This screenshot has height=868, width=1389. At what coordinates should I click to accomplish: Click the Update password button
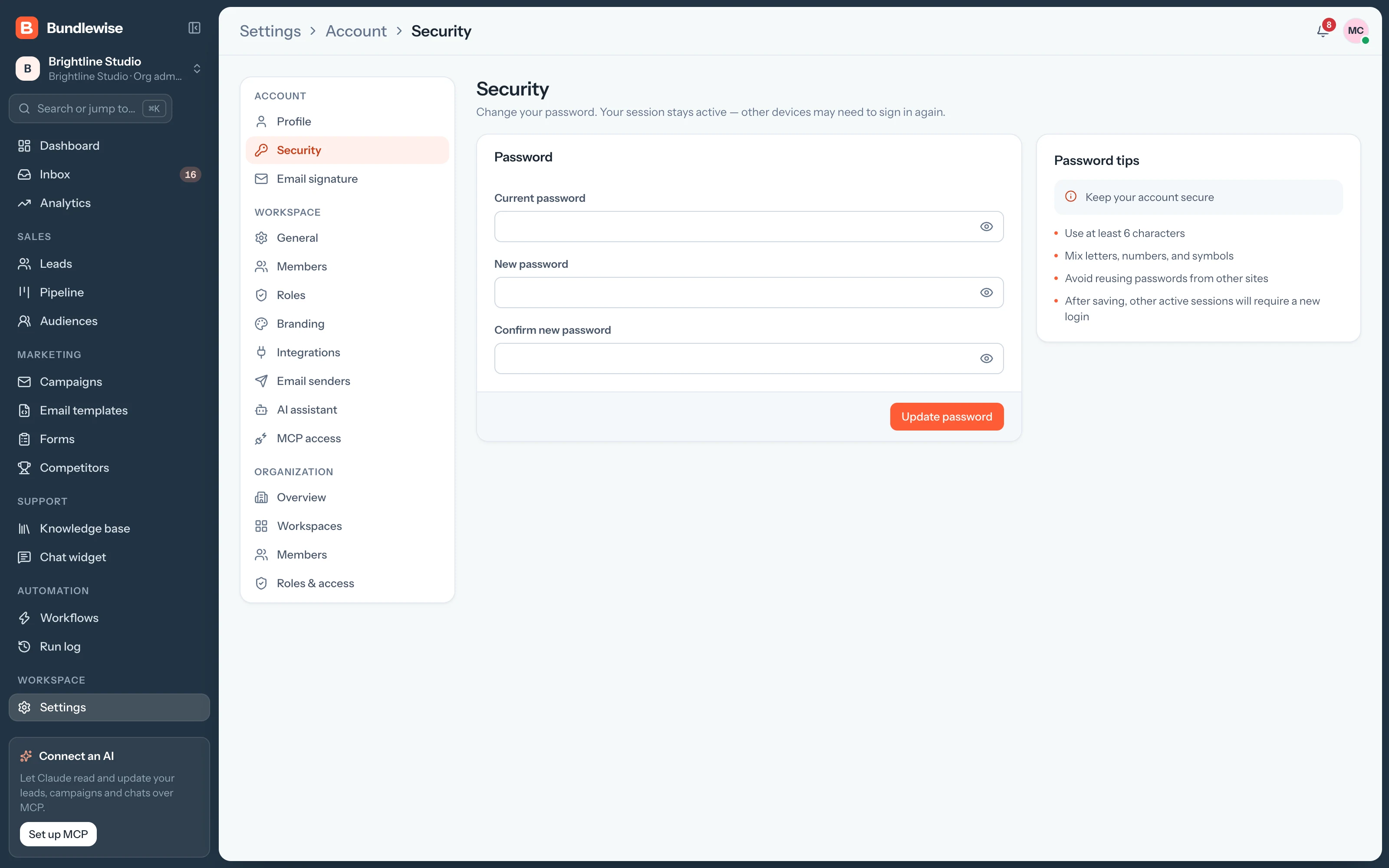(x=946, y=417)
